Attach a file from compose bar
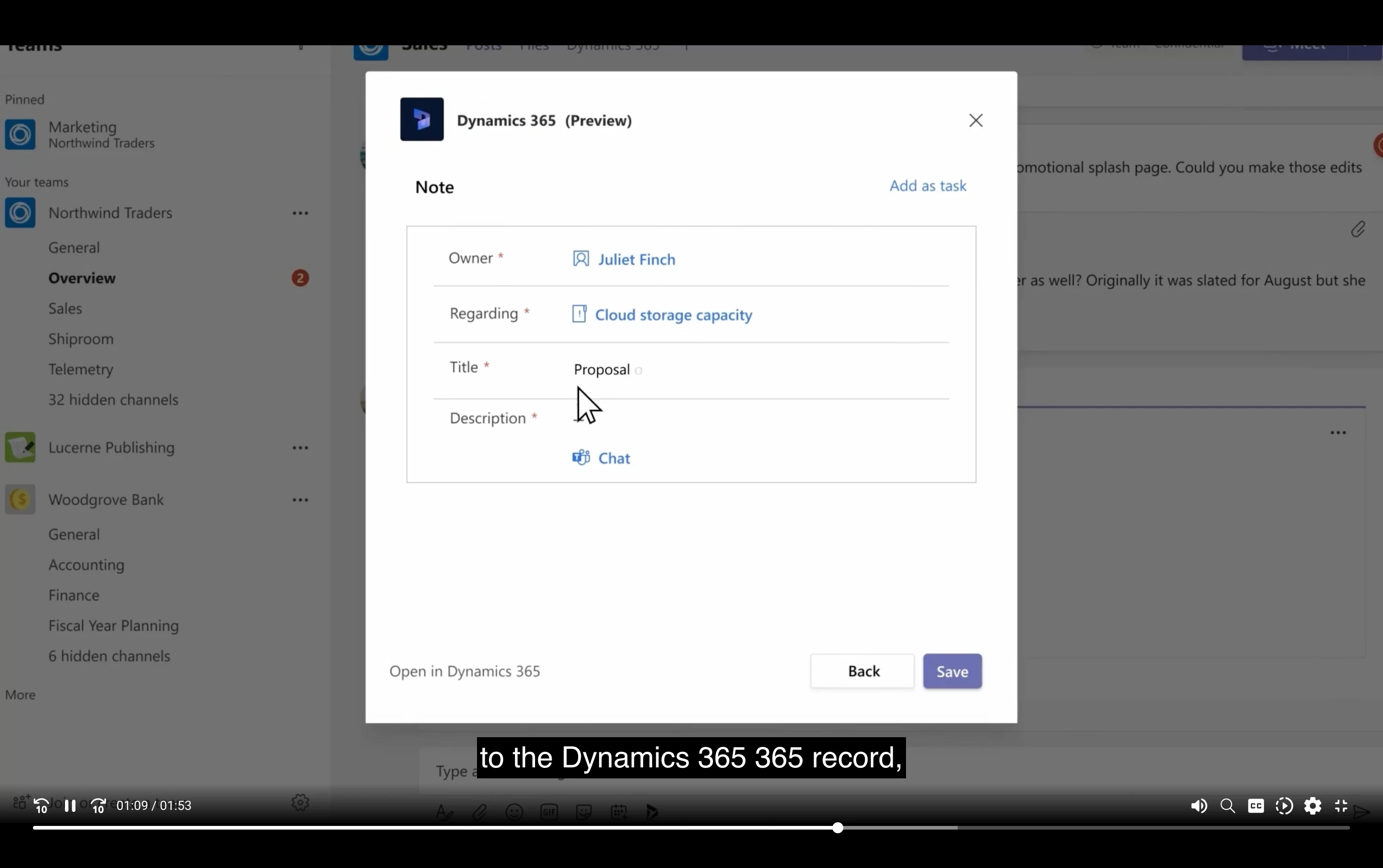This screenshot has height=868, width=1383. pyautogui.click(x=479, y=812)
